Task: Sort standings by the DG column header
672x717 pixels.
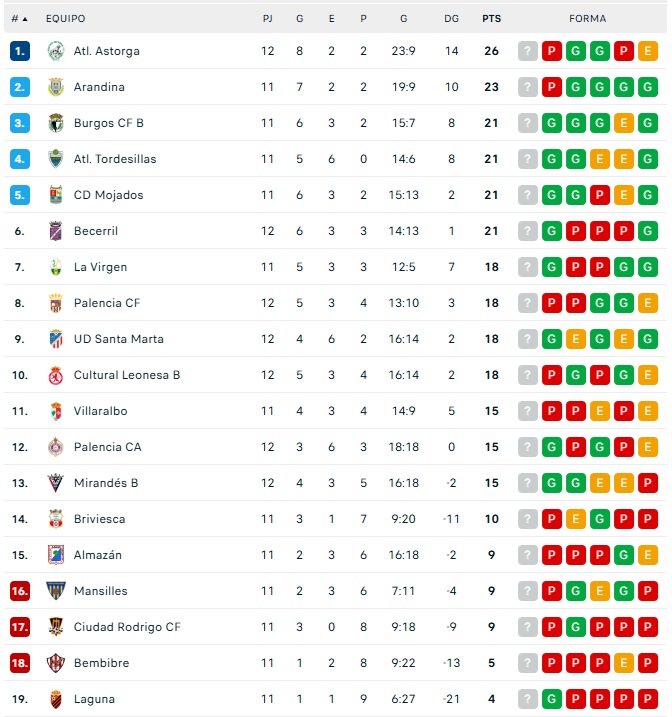Action: pyautogui.click(x=452, y=19)
